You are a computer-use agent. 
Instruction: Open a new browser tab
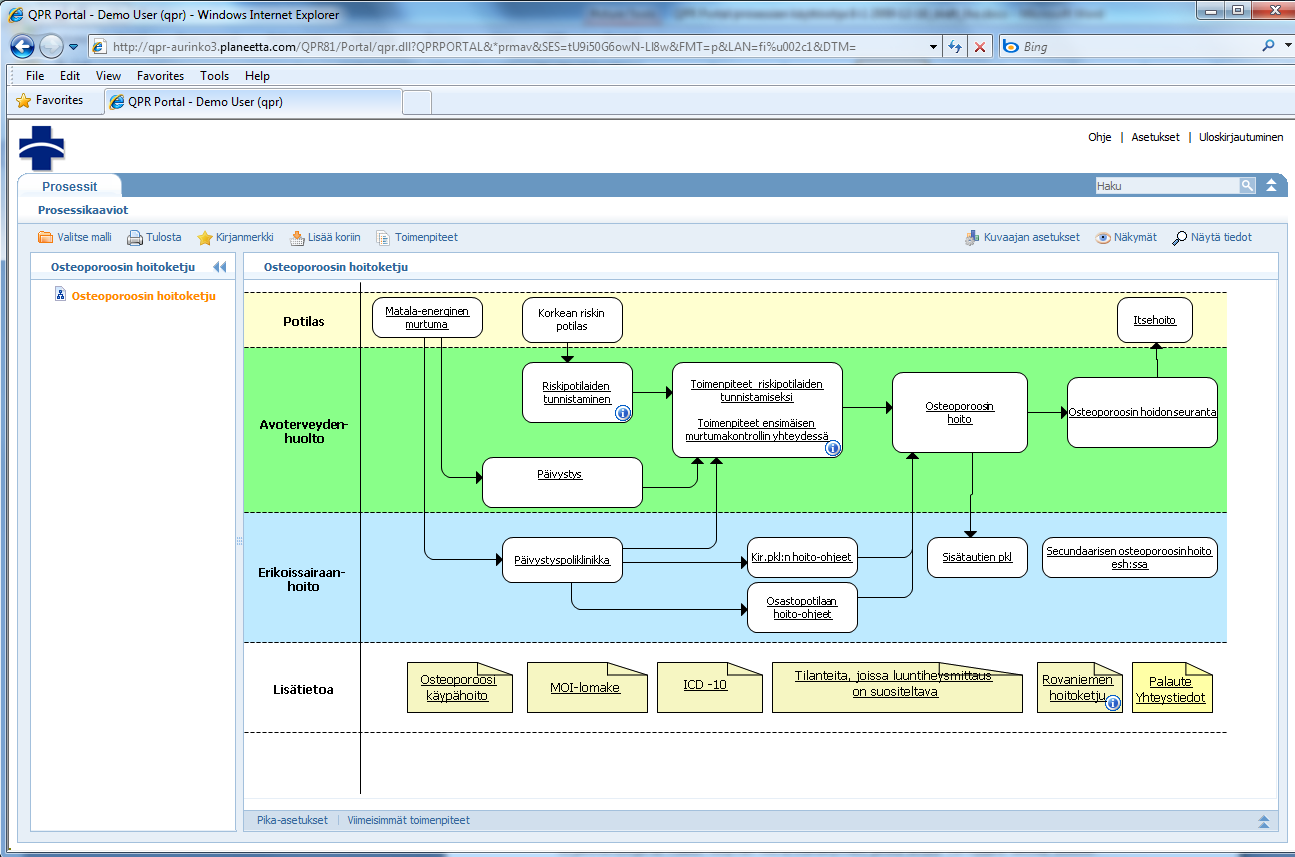coord(417,102)
